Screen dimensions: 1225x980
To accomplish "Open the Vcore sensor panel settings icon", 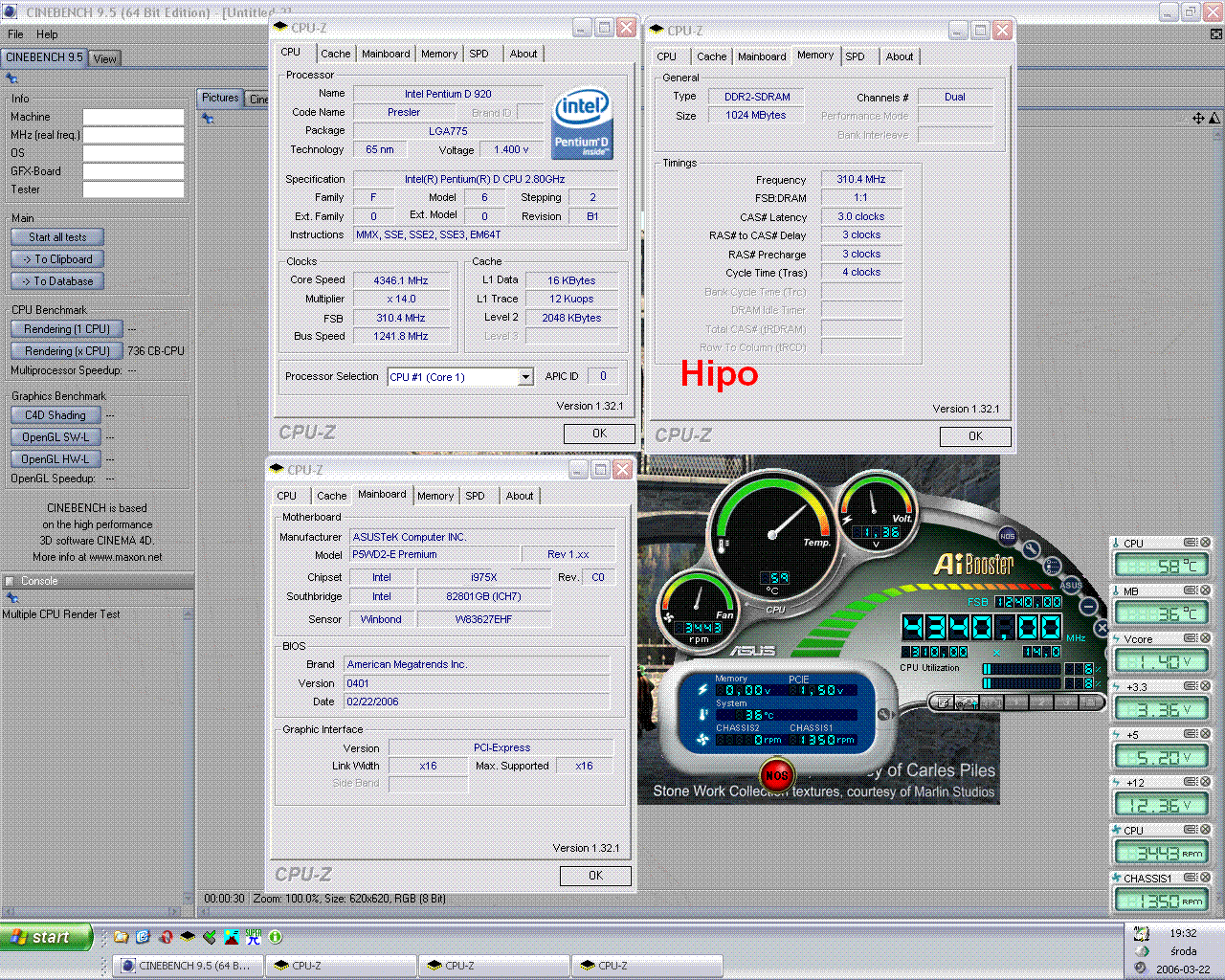I will (1191, 638).
